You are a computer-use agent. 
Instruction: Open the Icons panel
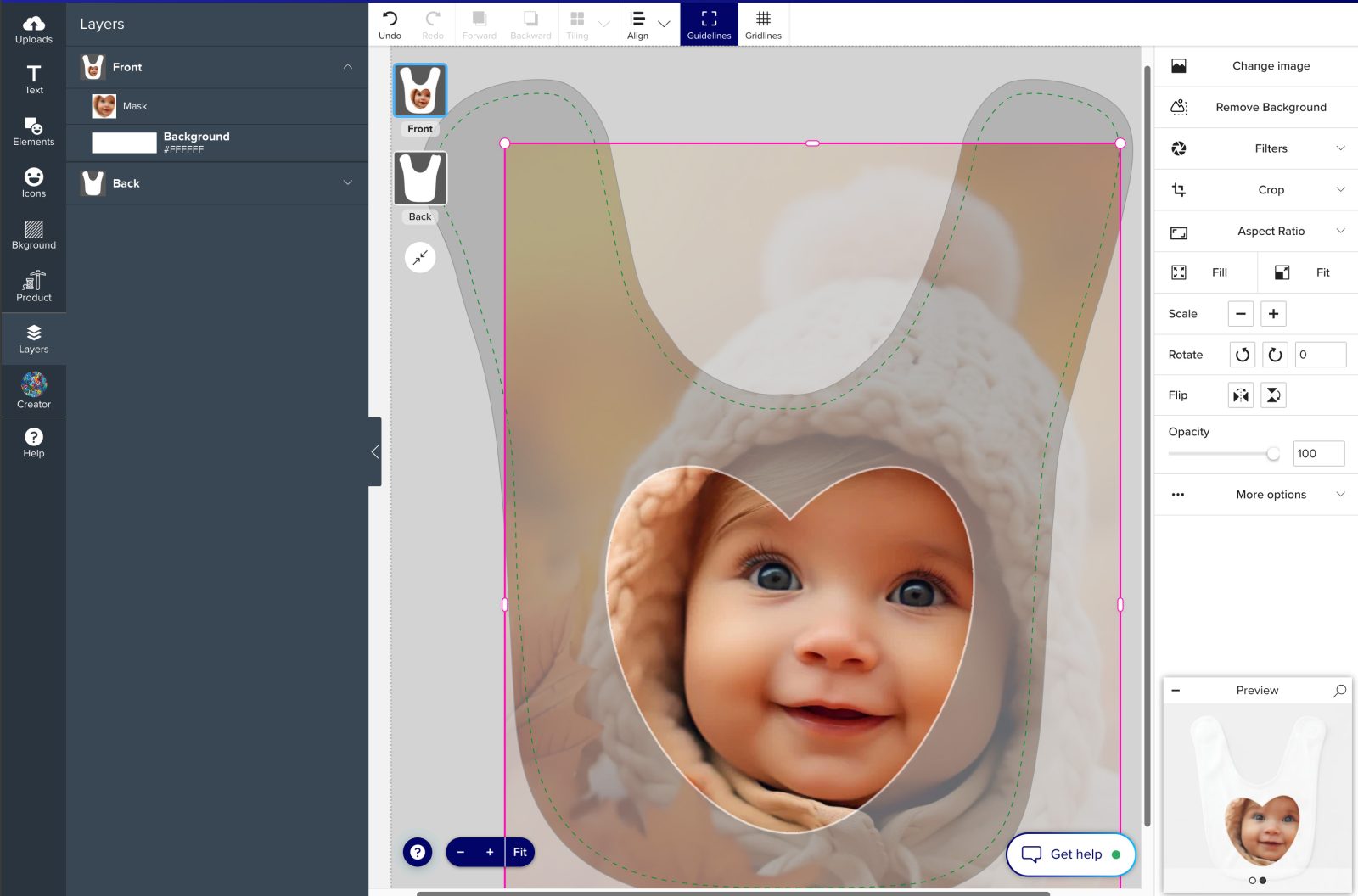click(x=34, y=182)
